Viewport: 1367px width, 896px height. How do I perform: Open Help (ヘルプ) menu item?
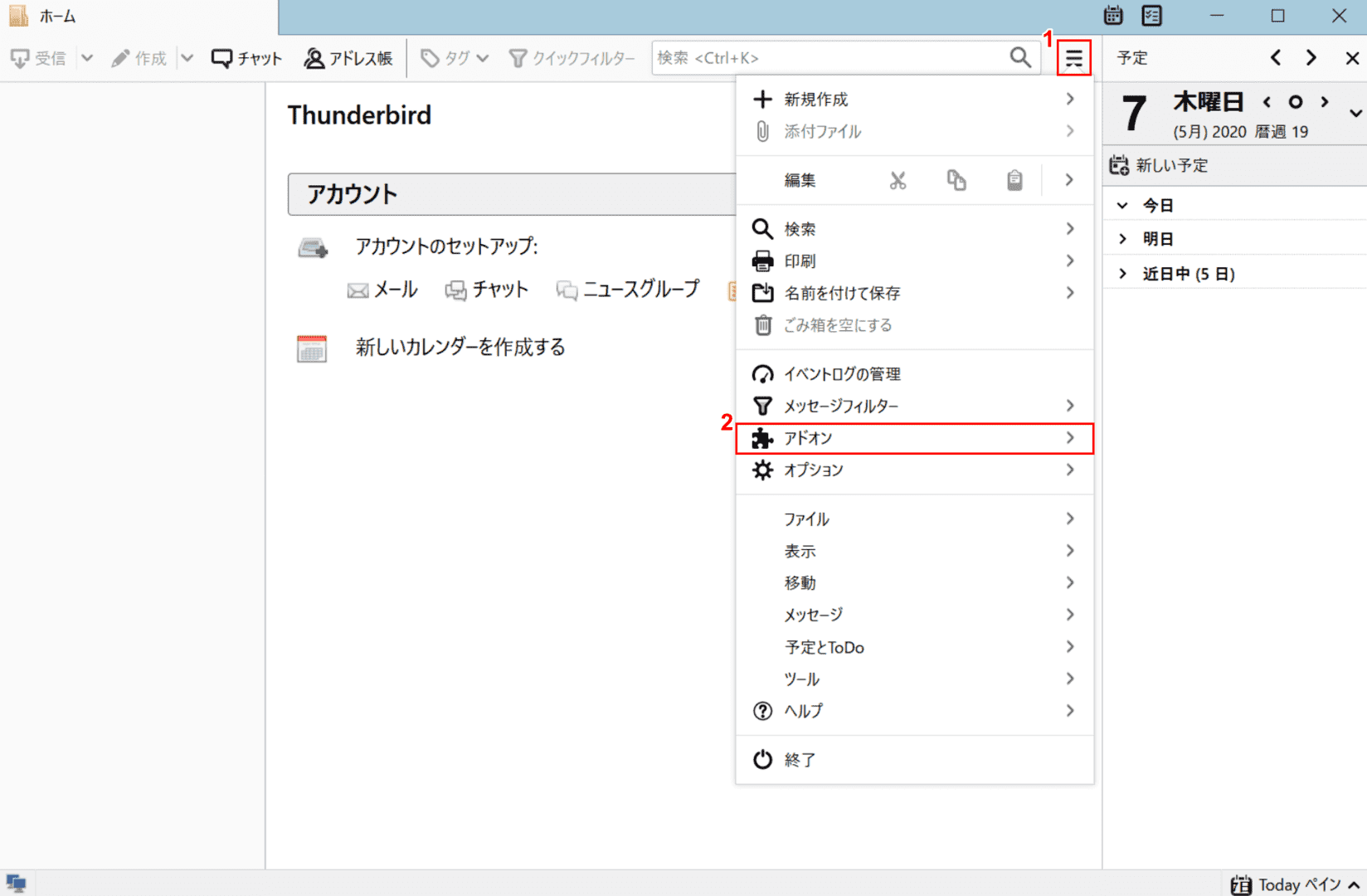point(915,711)
